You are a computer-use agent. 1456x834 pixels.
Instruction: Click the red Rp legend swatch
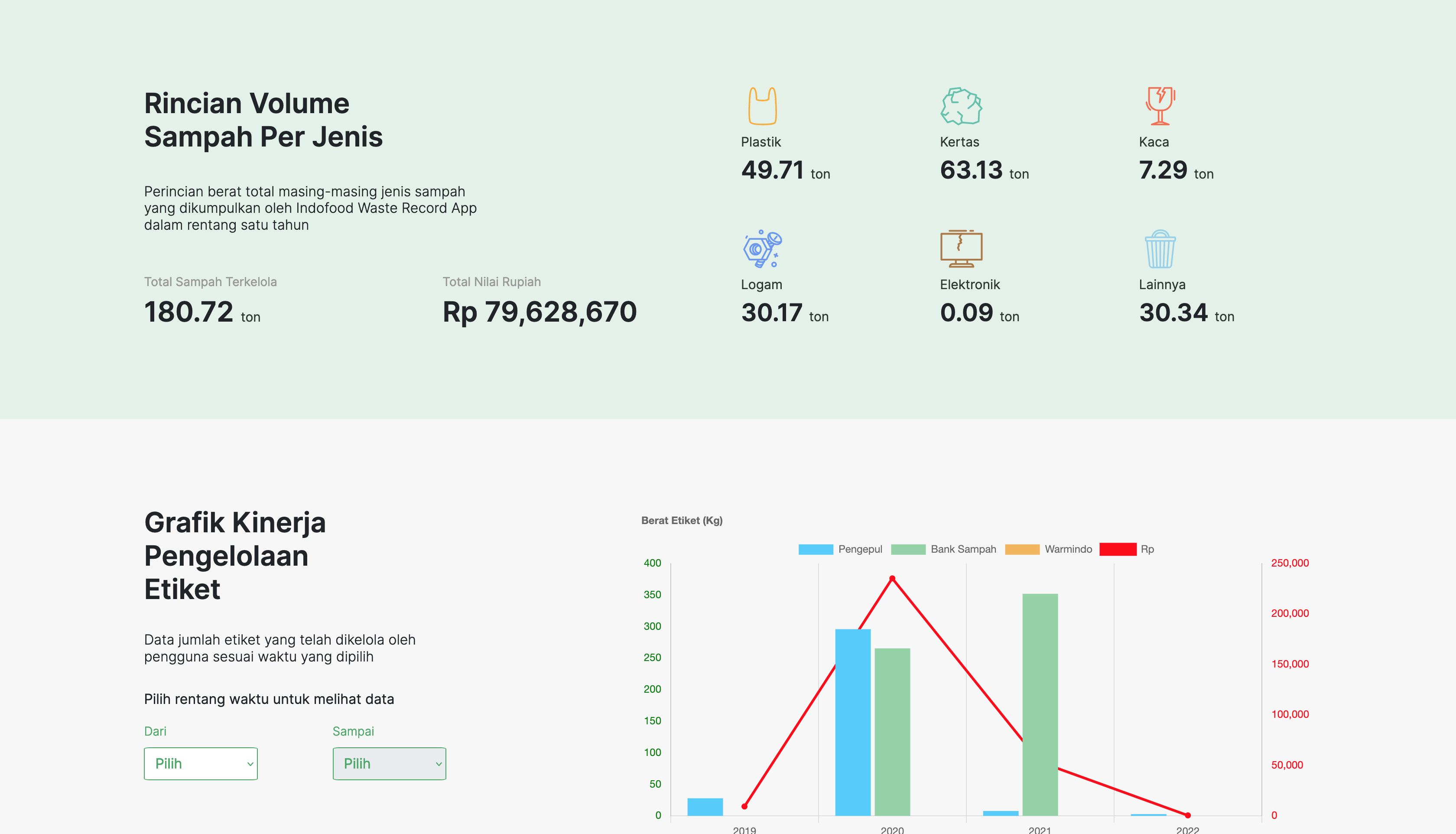pyautogui.click(x=1118, y=549)
